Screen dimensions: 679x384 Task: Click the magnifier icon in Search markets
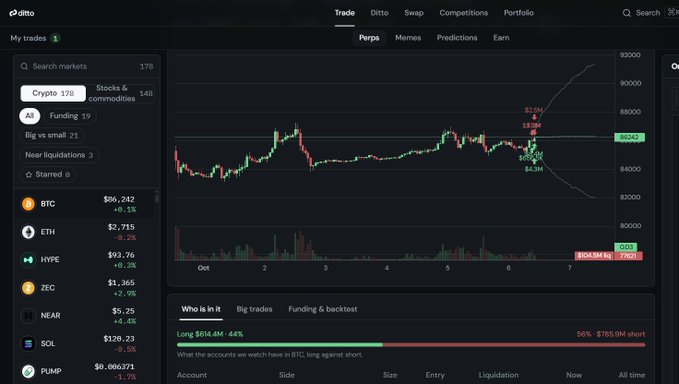tap(24, 66)
